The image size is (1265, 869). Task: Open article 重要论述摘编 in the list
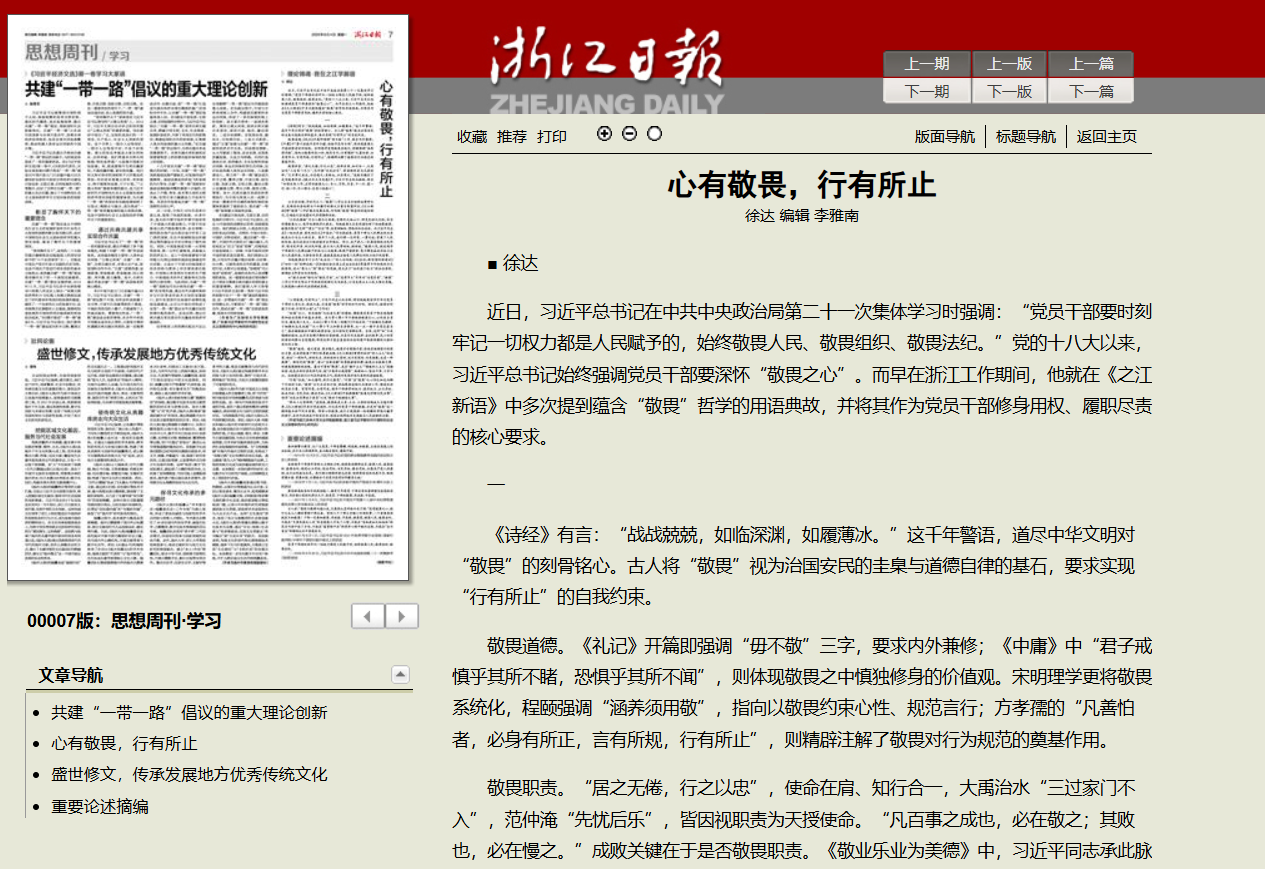pyautogui.click(x=100, y=806)
